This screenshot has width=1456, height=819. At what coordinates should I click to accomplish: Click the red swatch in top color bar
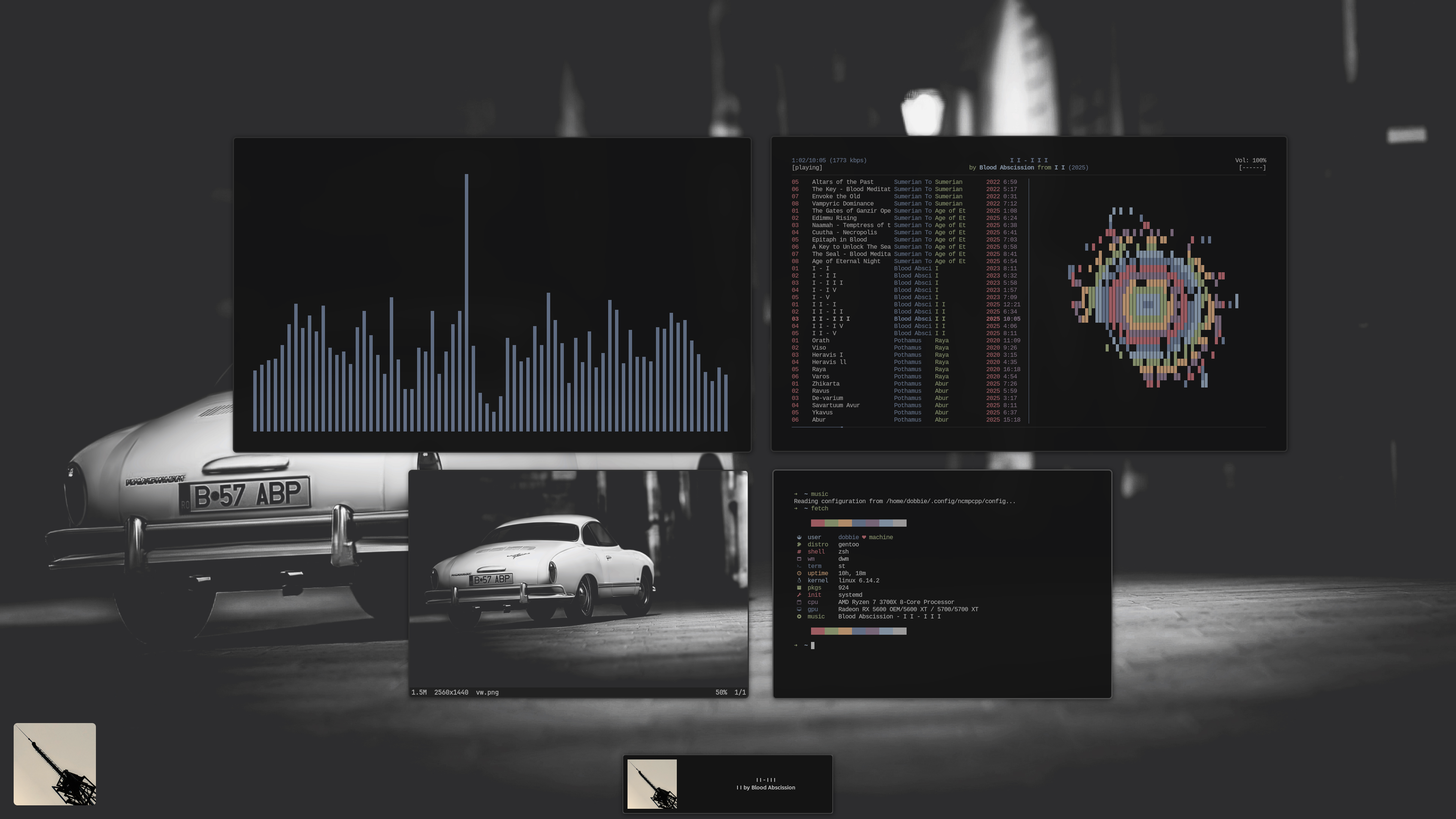pos(817,523)
